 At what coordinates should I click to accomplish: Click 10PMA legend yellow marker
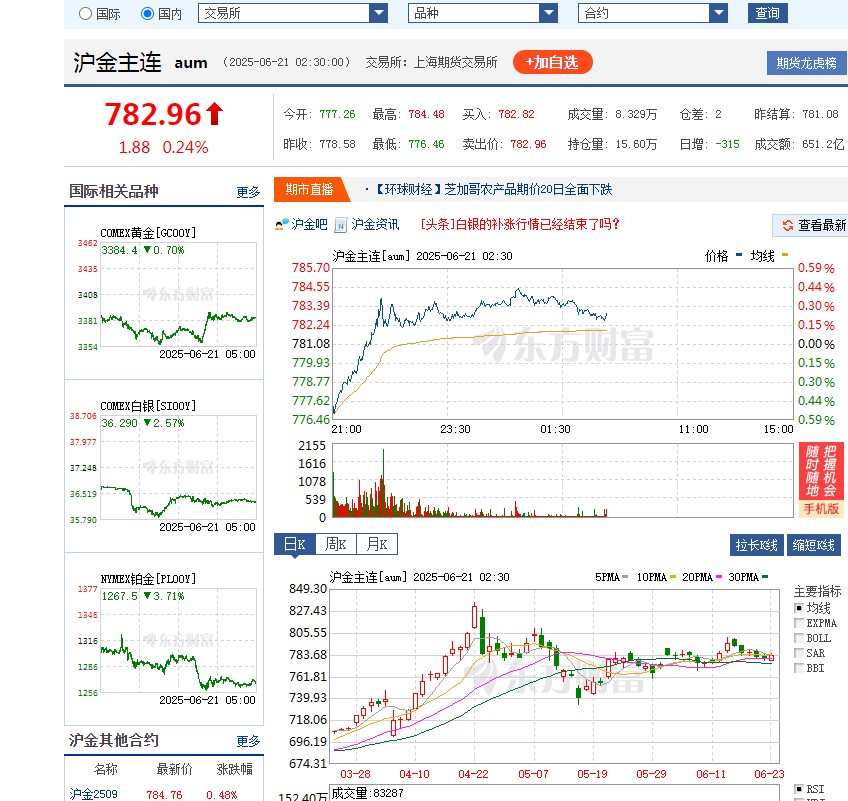[673, 577]
